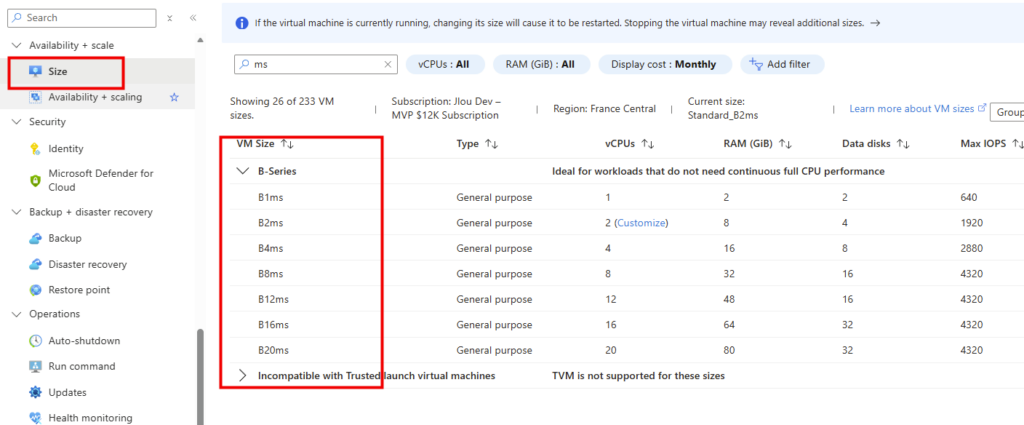Open the Identity key icon
The image size is (1024, 425).
pyautogui.click(x=36, y=149)
